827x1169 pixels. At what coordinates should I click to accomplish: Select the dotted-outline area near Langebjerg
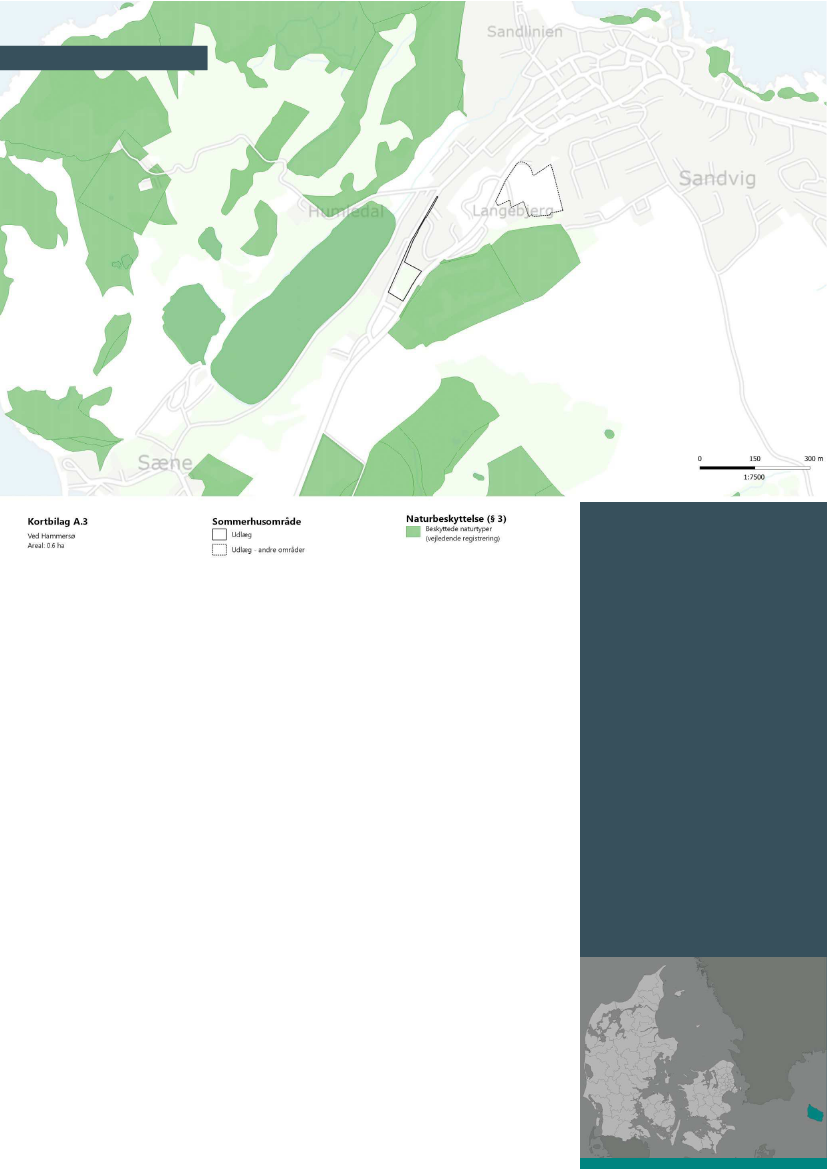click(530, 187)
